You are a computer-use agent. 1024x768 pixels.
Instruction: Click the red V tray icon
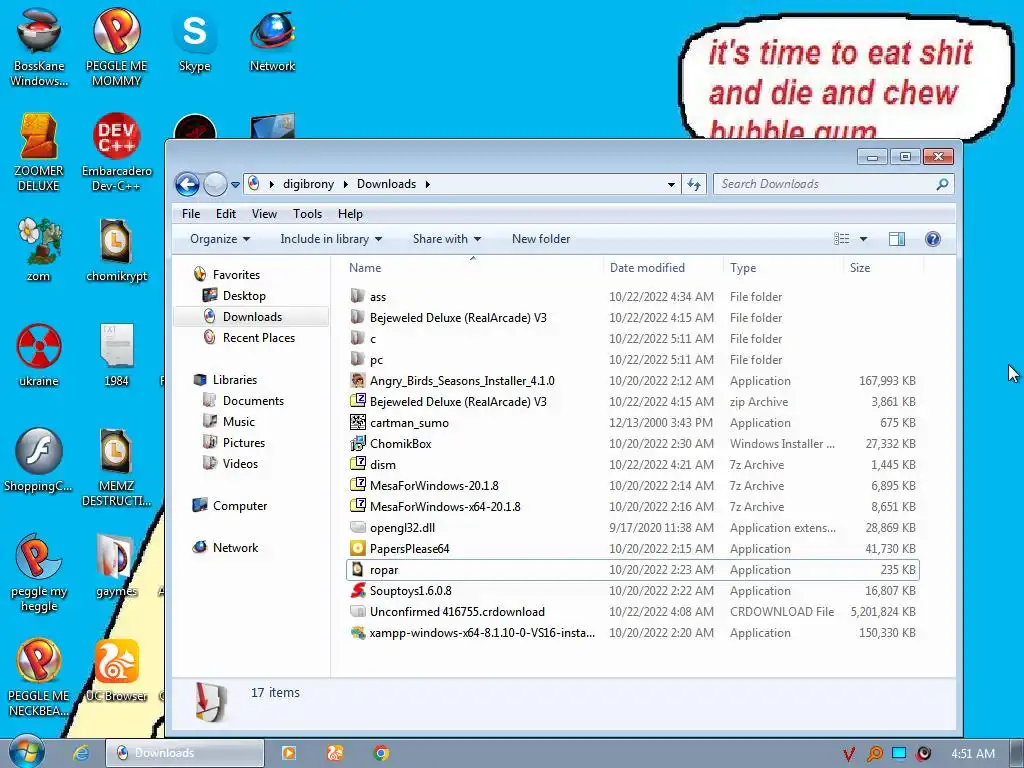coord(849,754)
